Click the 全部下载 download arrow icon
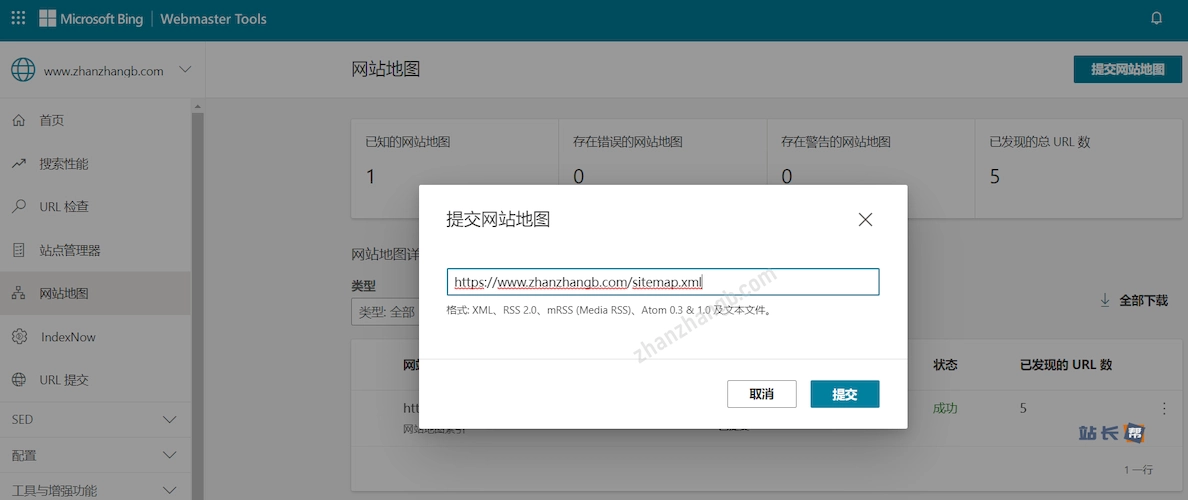Image resolution: width=1188 pixels, height=500 pixels. coord(1105,300)
